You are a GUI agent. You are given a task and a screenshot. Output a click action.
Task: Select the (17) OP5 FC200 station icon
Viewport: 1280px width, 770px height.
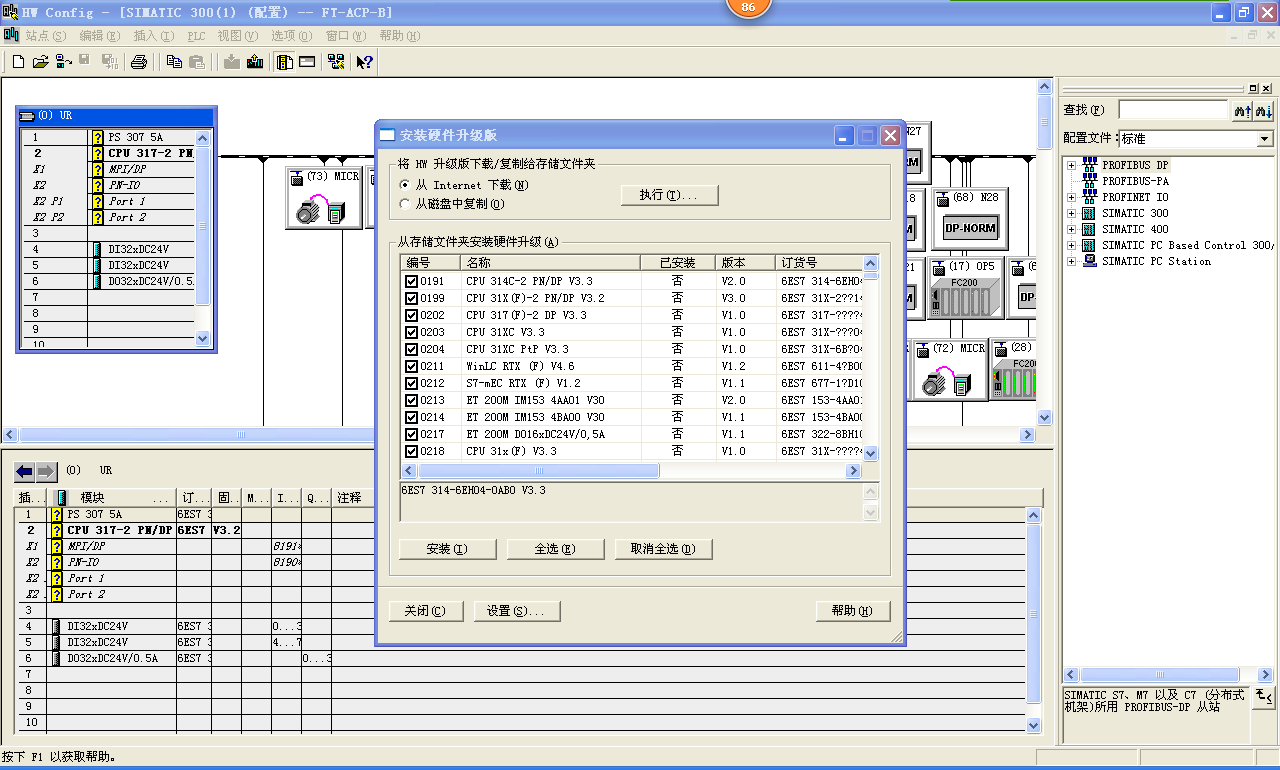click(967, 286)
